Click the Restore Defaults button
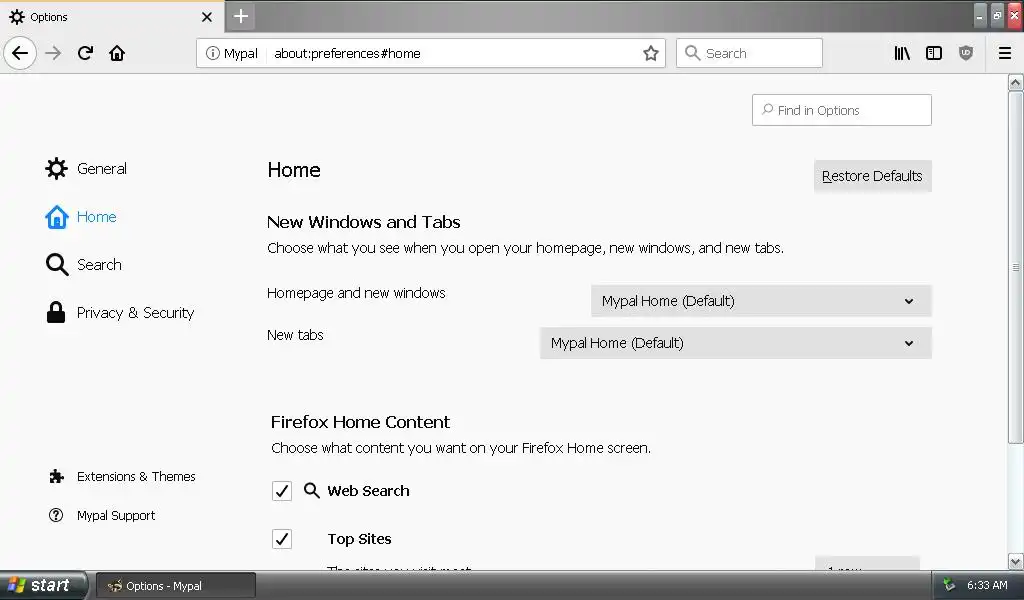 click(x=872, y=176)
